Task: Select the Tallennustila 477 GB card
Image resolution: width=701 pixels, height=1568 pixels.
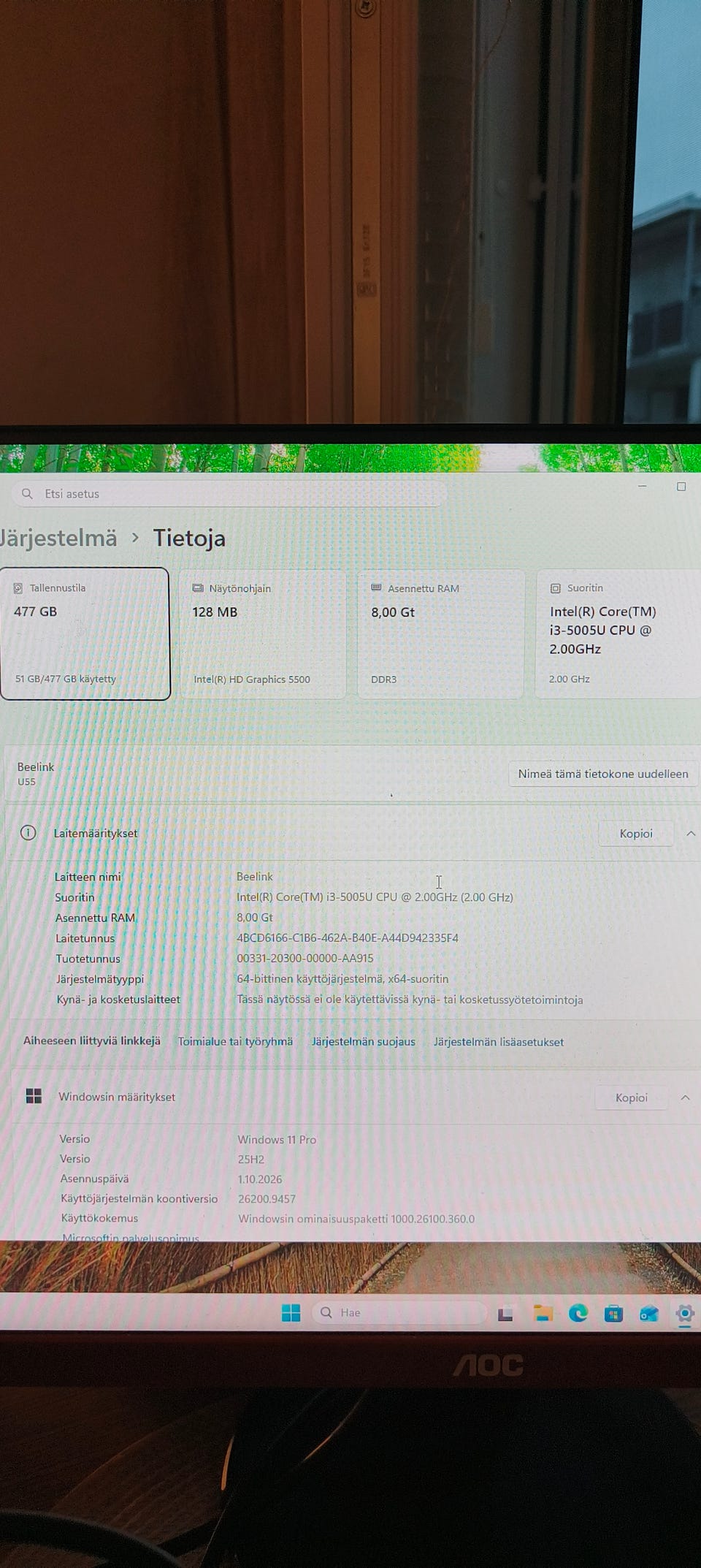Action: [x=85, y=633]
